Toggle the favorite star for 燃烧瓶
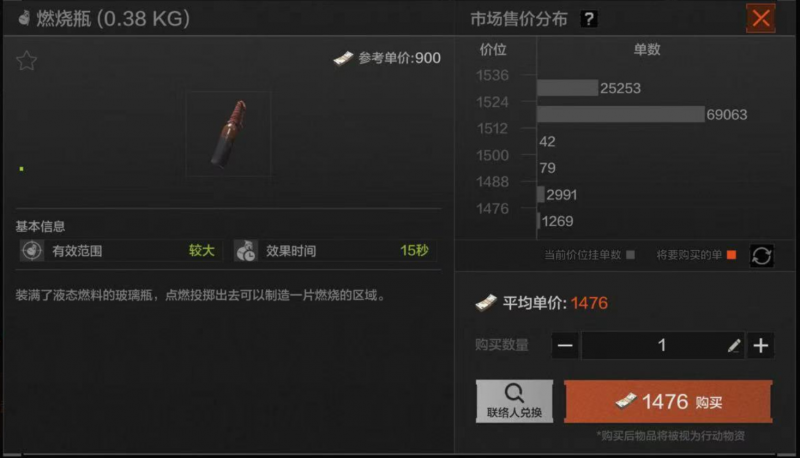800x458 pixels. (26, 61)
